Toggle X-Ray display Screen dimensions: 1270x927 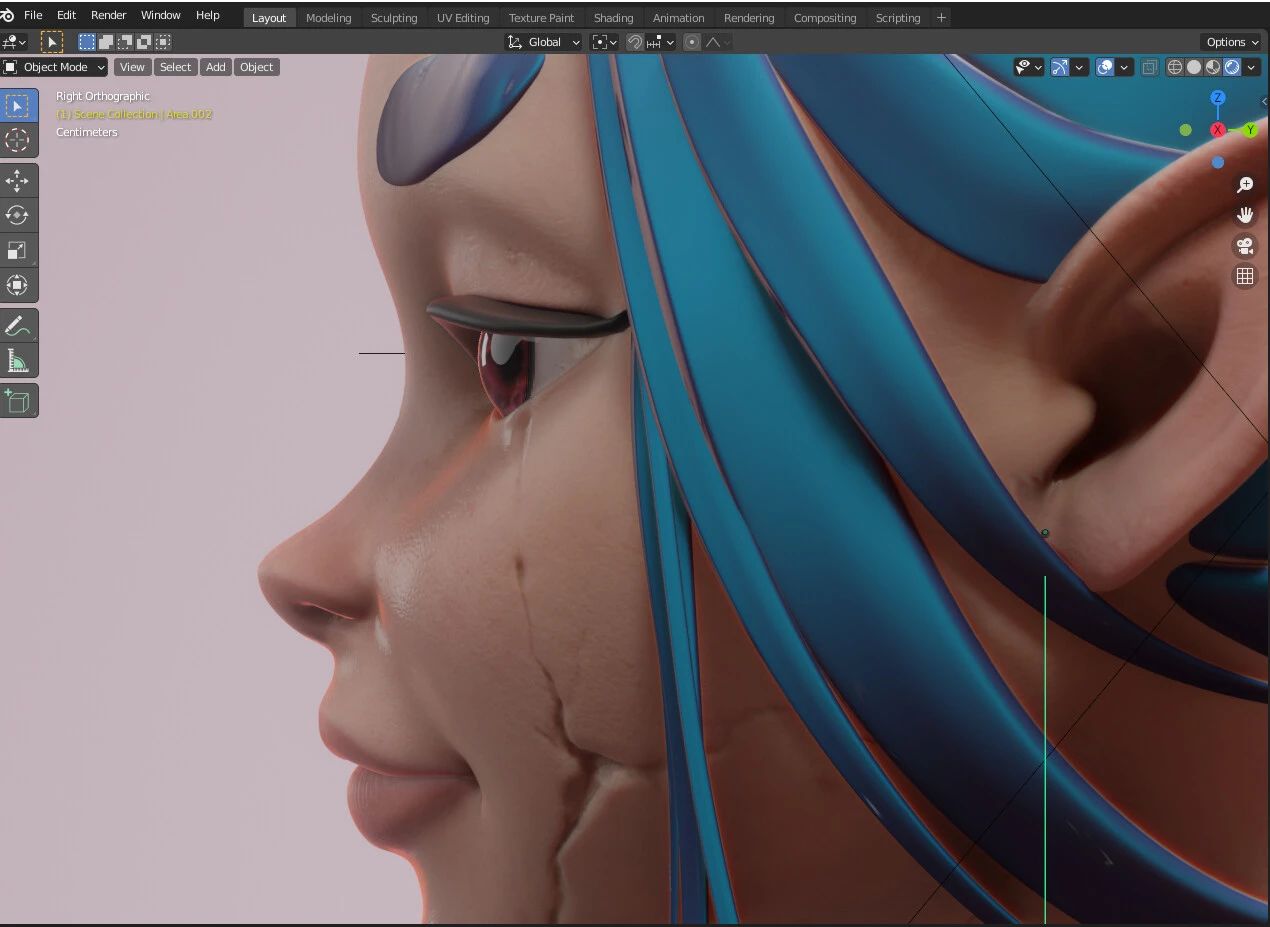(x=1150, y=67)
